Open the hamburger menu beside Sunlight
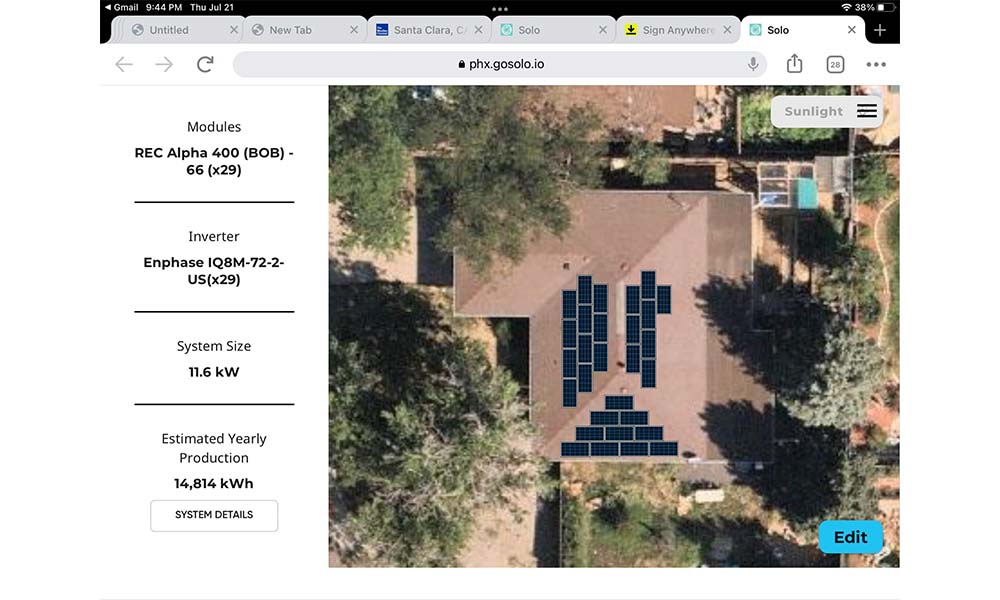This screenshot has height=600, width=1000. click(867, 111)
